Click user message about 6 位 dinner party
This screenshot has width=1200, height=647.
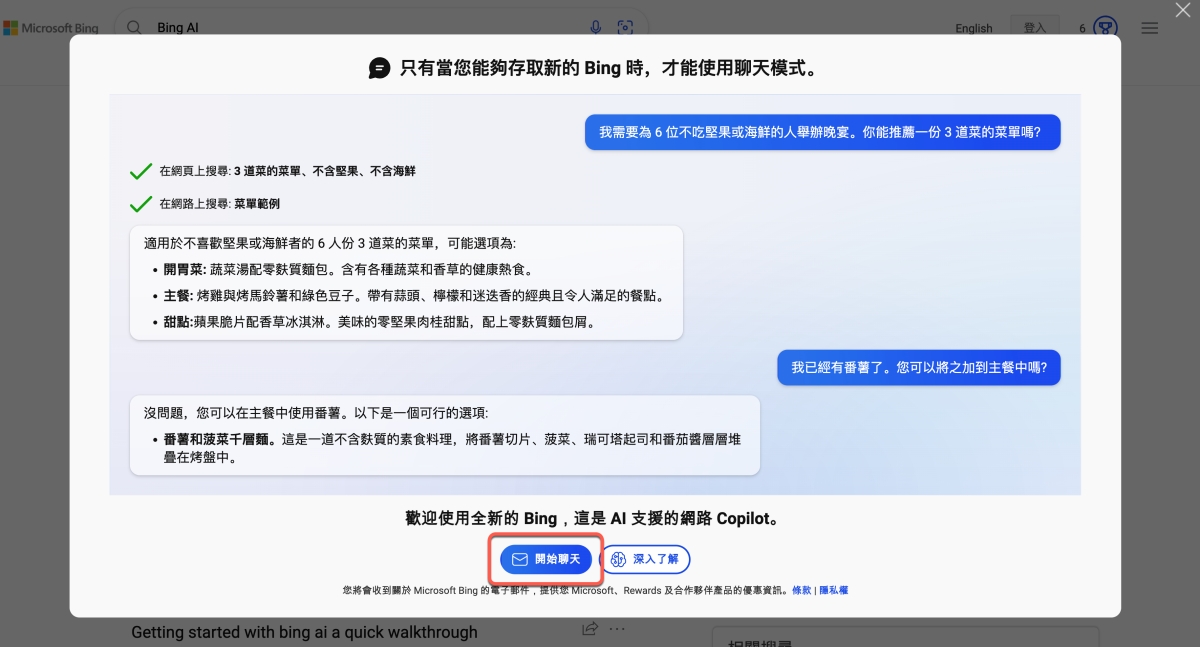click(x=822, y=132)
